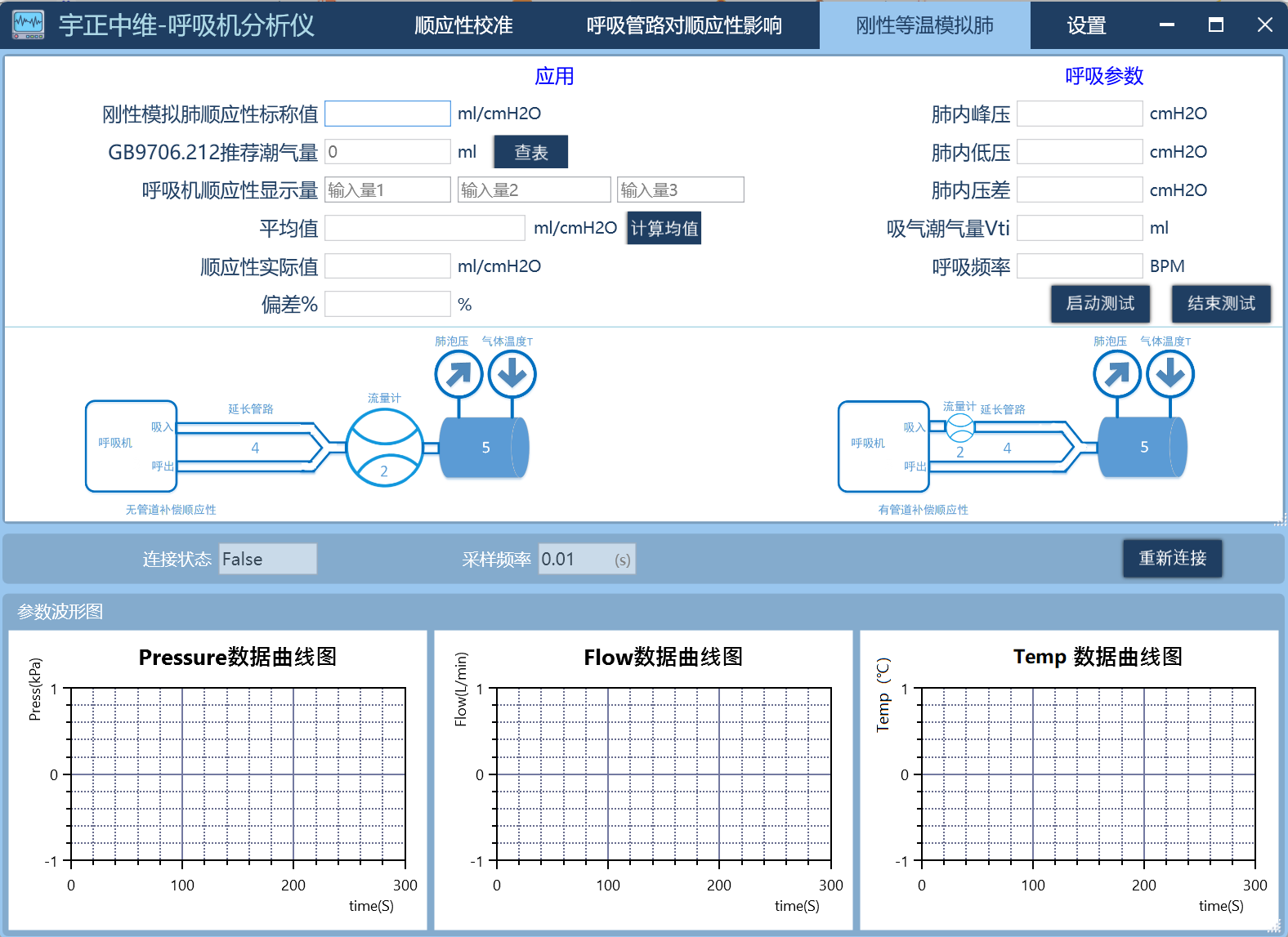Open the 设置 menu
Viewport: 1288px width, 937px height.
(x=1086, y=25)
